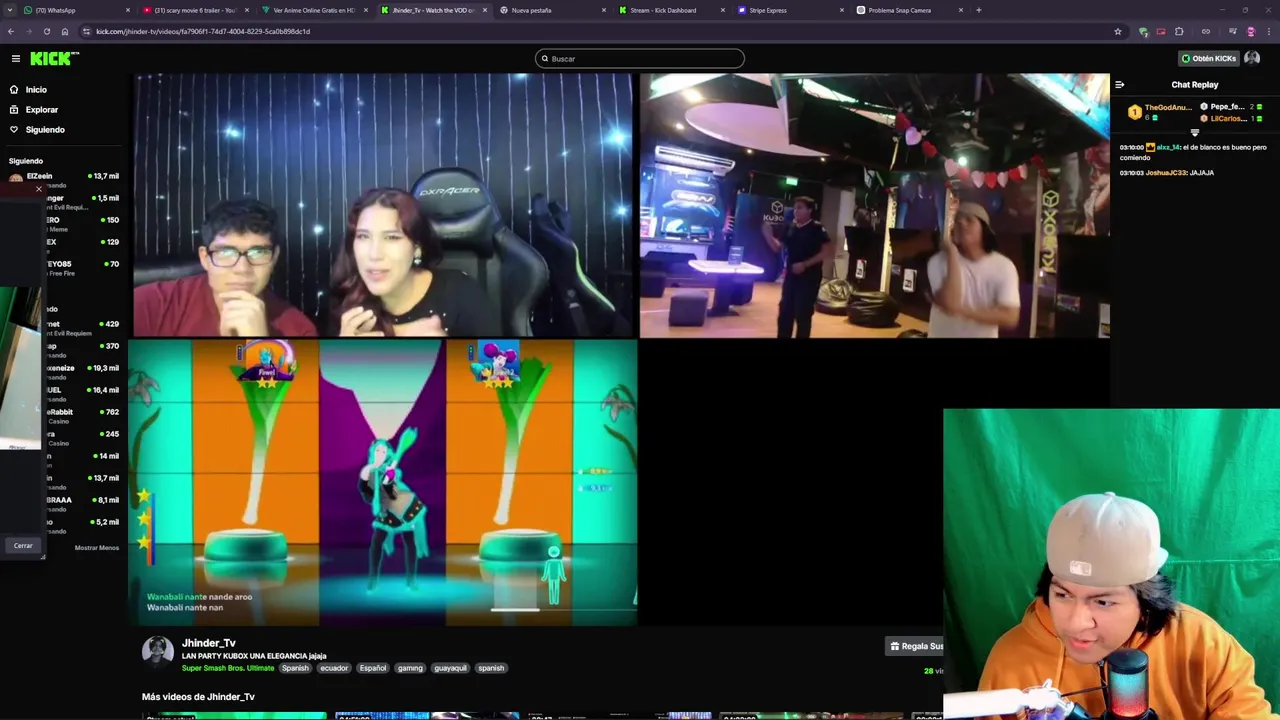Image resolution: width=1280 pixels, height=720 pixels.
Task: Go to Inicio in the sidebar
Action: click(x=36, y=90)
